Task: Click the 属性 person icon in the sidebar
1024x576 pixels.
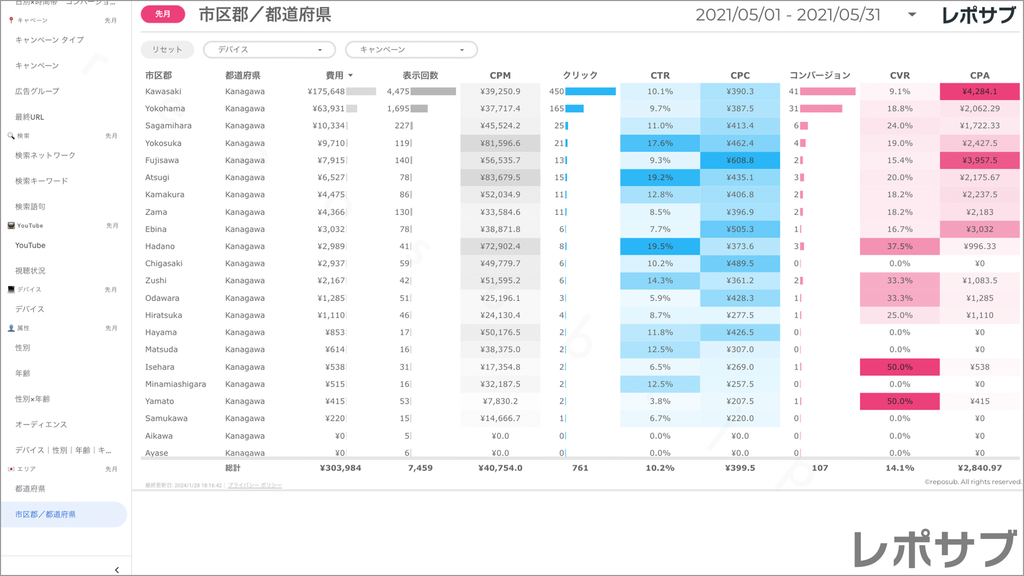Action: (9, 328)
